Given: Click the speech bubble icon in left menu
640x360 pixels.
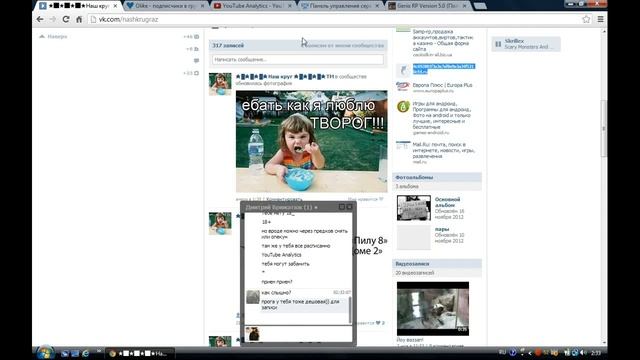Looking at the screenshot, I should 196,61.
